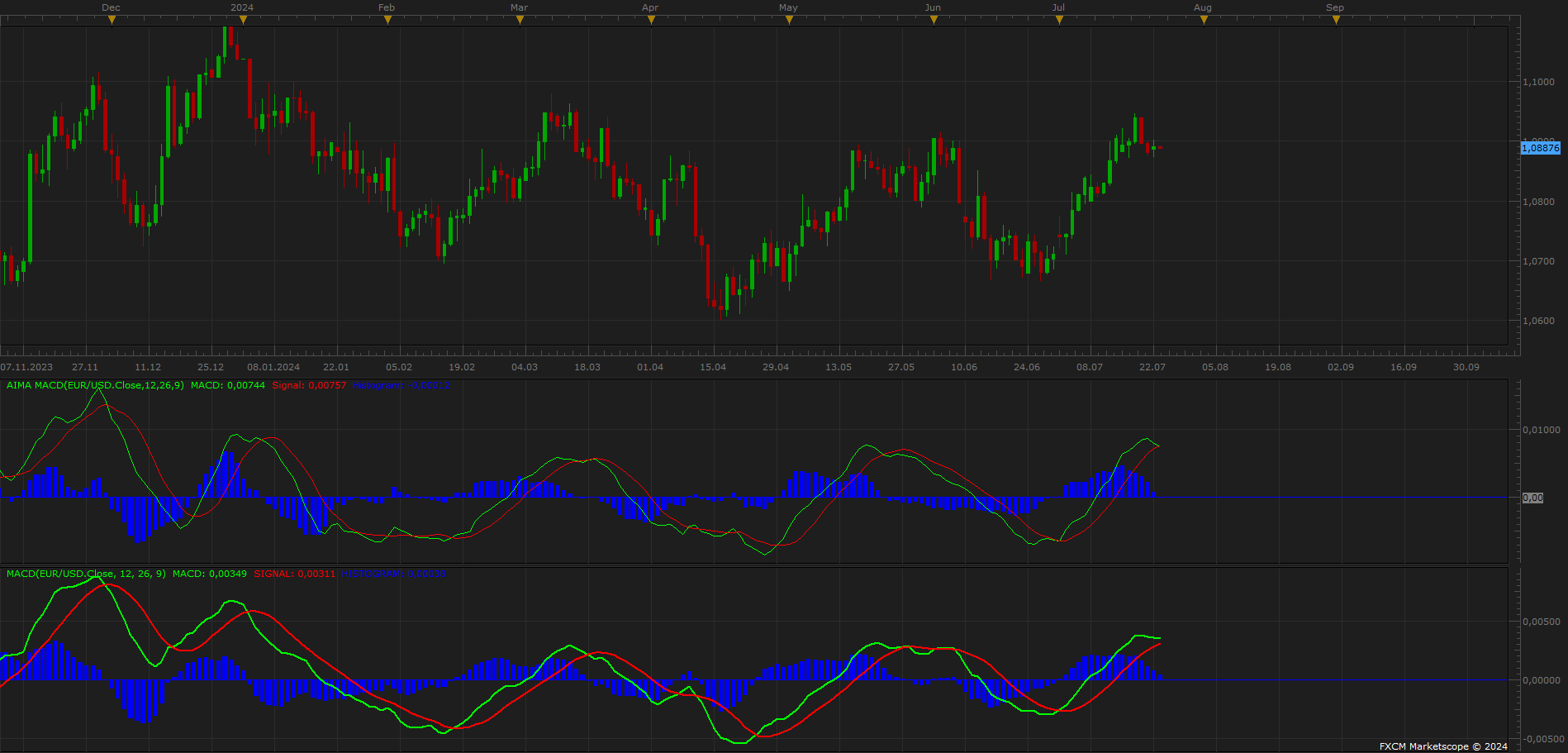Click the Jul month marker triangle
Image resolution: width=1568 pixels, height=753 pixels.
coord(1059,20)
